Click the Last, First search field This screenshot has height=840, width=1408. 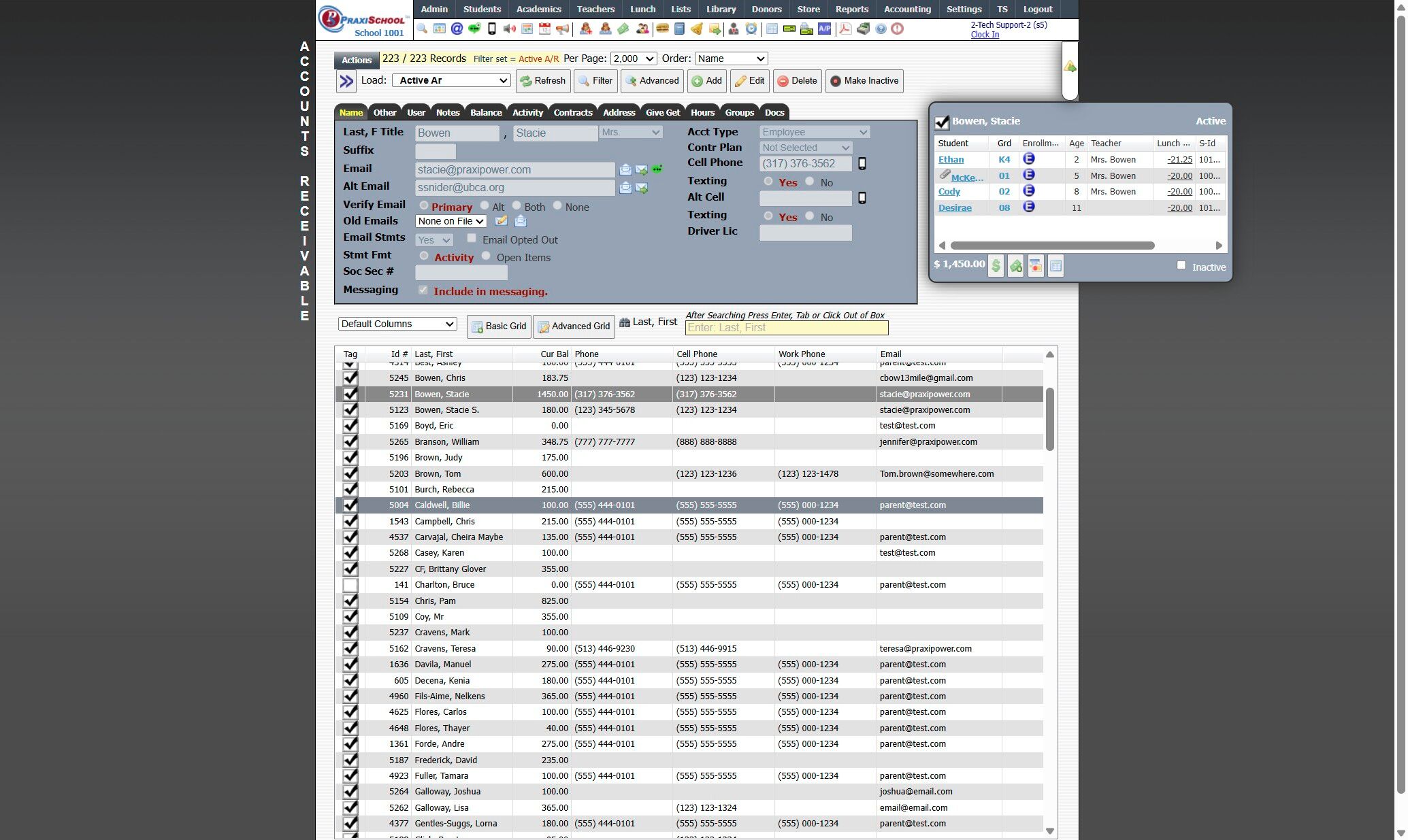point(786,328)
